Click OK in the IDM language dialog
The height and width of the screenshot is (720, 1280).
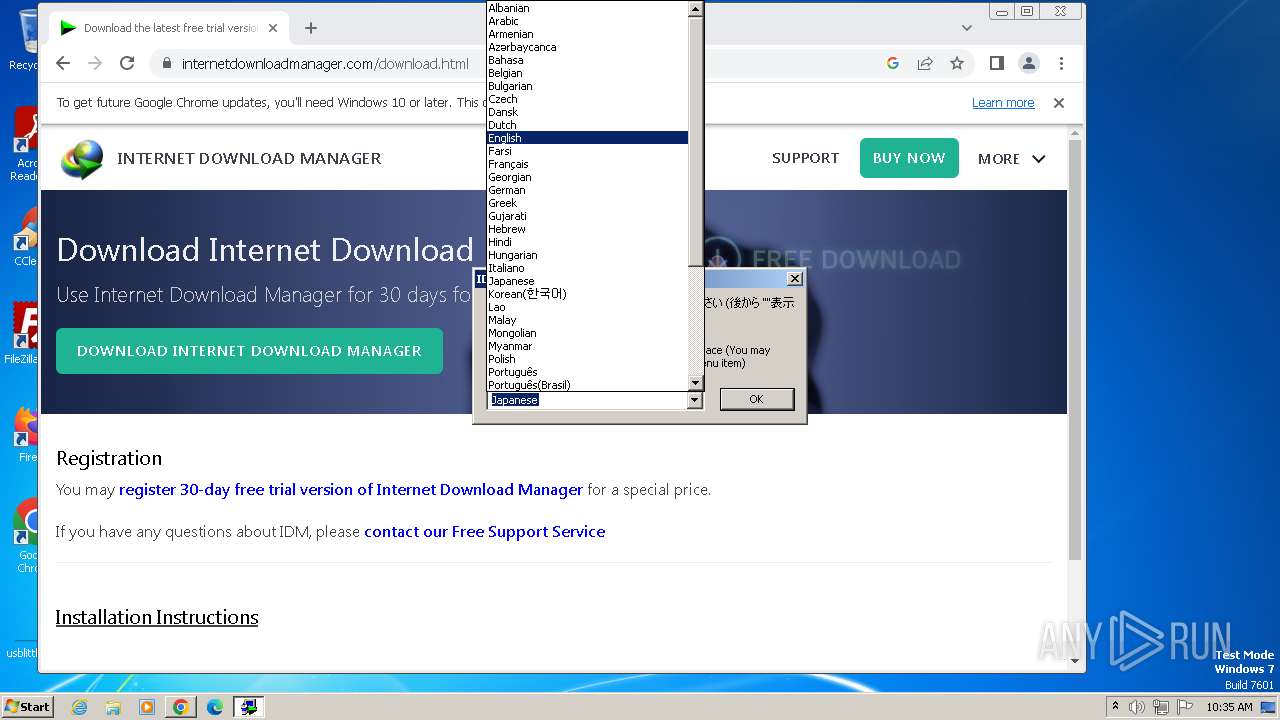click(756, 399)
